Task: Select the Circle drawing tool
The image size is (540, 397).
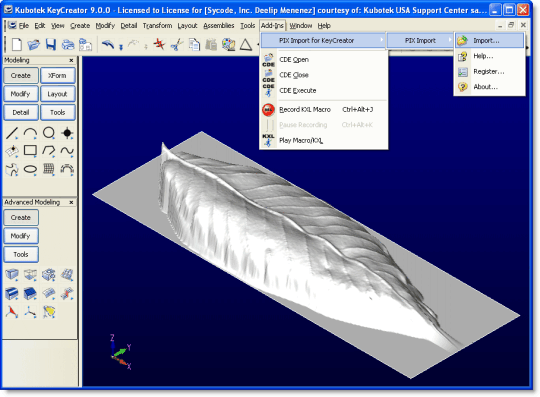Action: pos(49,133)
